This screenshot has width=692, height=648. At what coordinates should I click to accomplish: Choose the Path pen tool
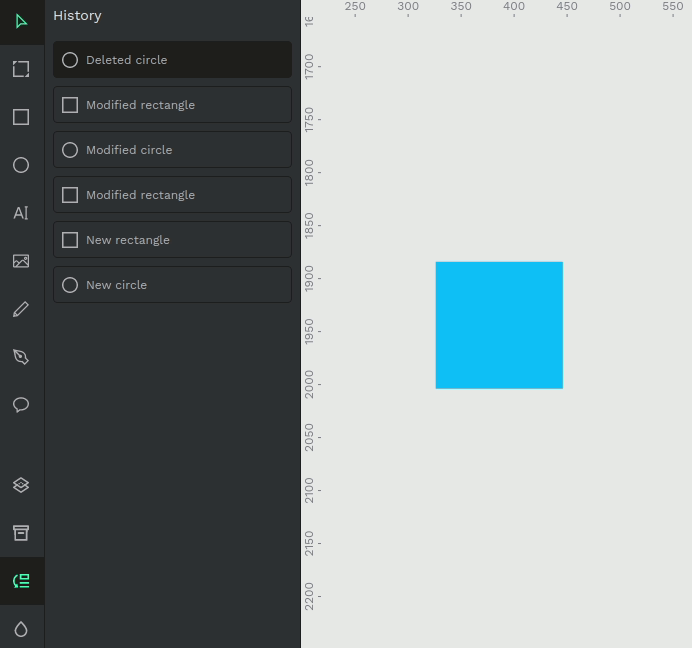(21, 357)
